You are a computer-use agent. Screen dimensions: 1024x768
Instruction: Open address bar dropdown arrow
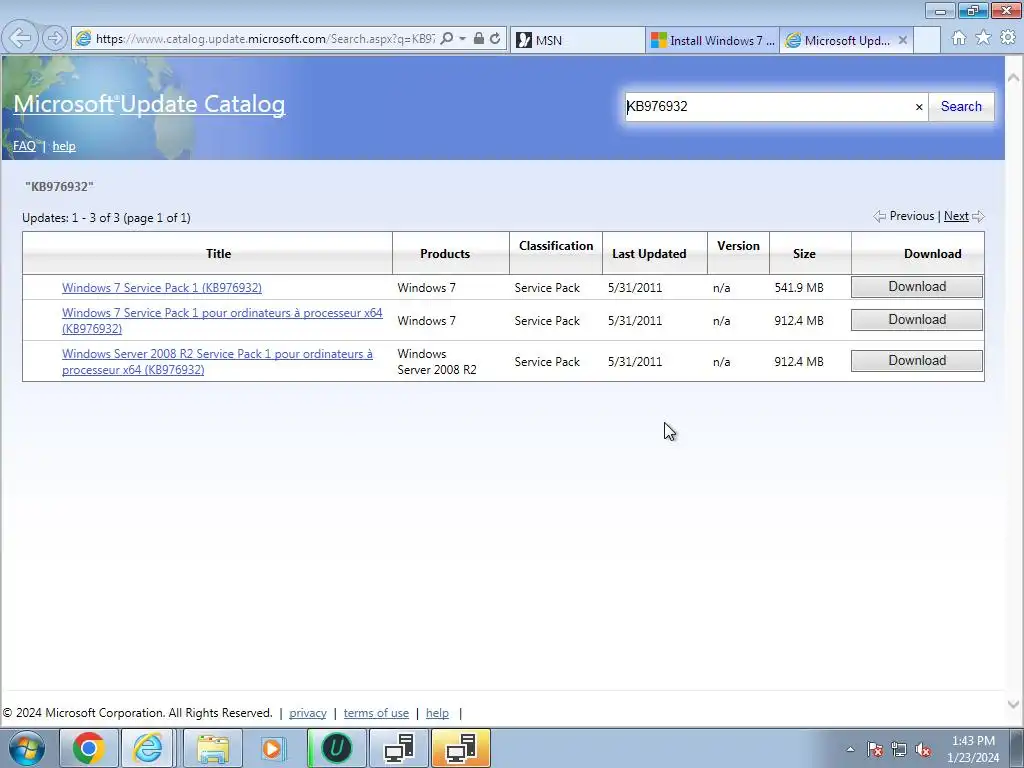click(462, 39)
